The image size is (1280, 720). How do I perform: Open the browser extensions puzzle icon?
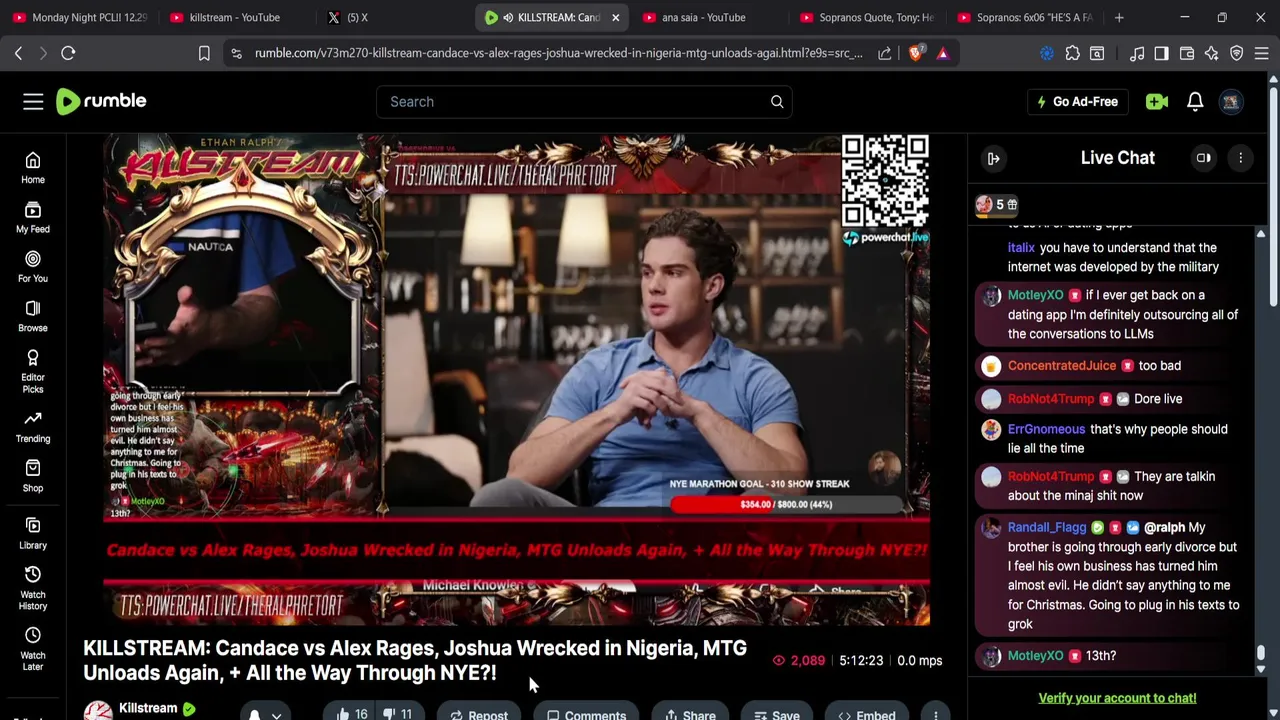click(x=1073, y=53)
